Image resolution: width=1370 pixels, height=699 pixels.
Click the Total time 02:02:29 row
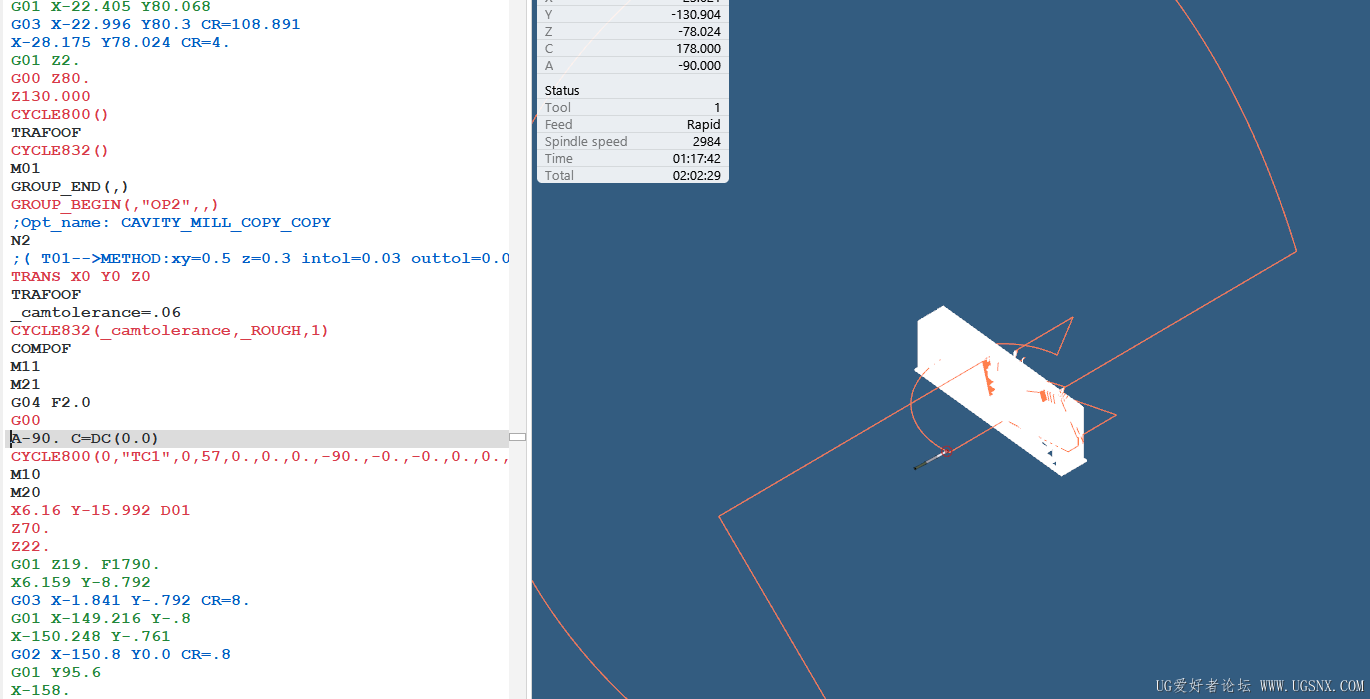(632, 175)
